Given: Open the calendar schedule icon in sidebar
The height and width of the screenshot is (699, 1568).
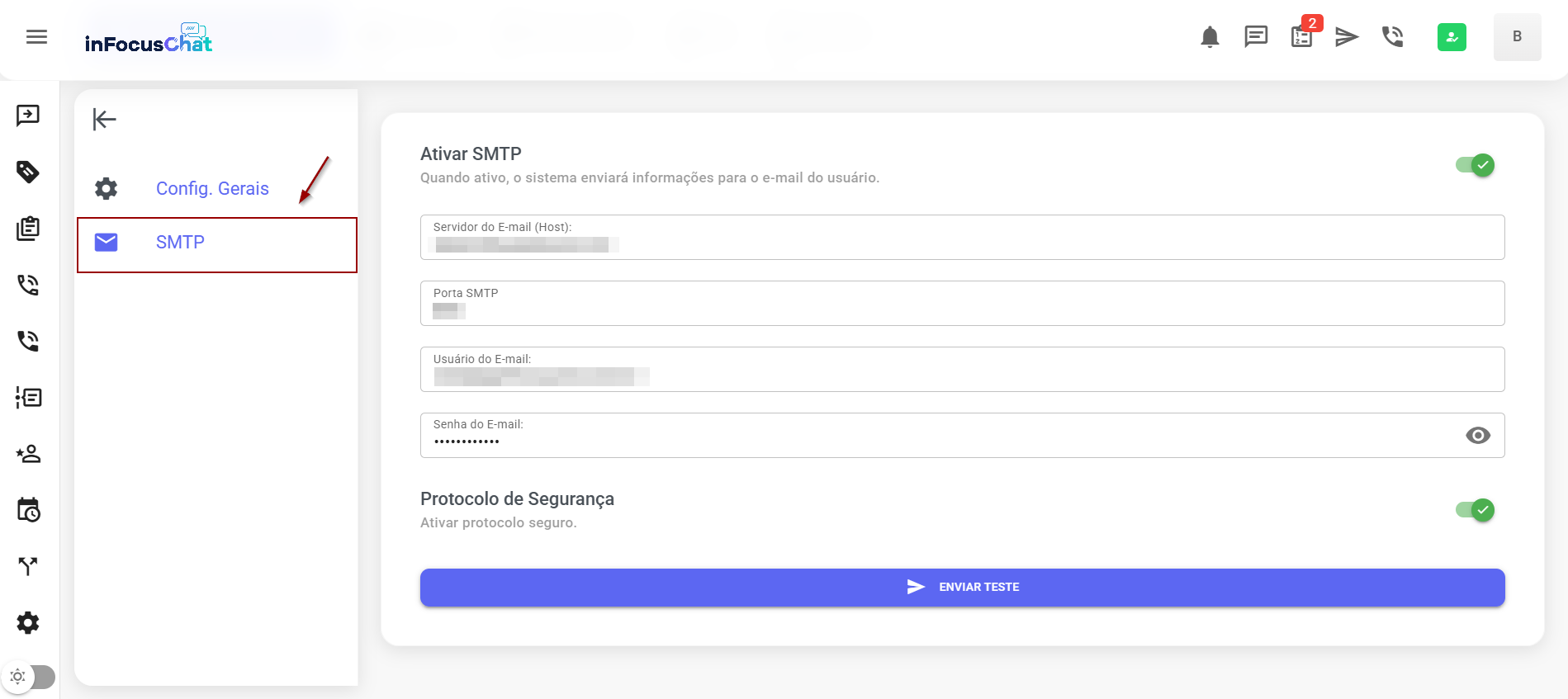Looking at the screenshot, I should (x=28, y=510).
